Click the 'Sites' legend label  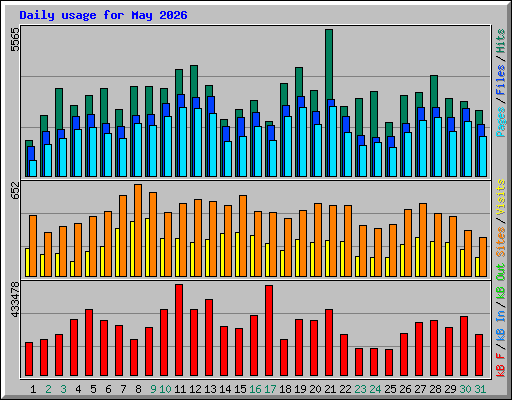pos(500,242)
